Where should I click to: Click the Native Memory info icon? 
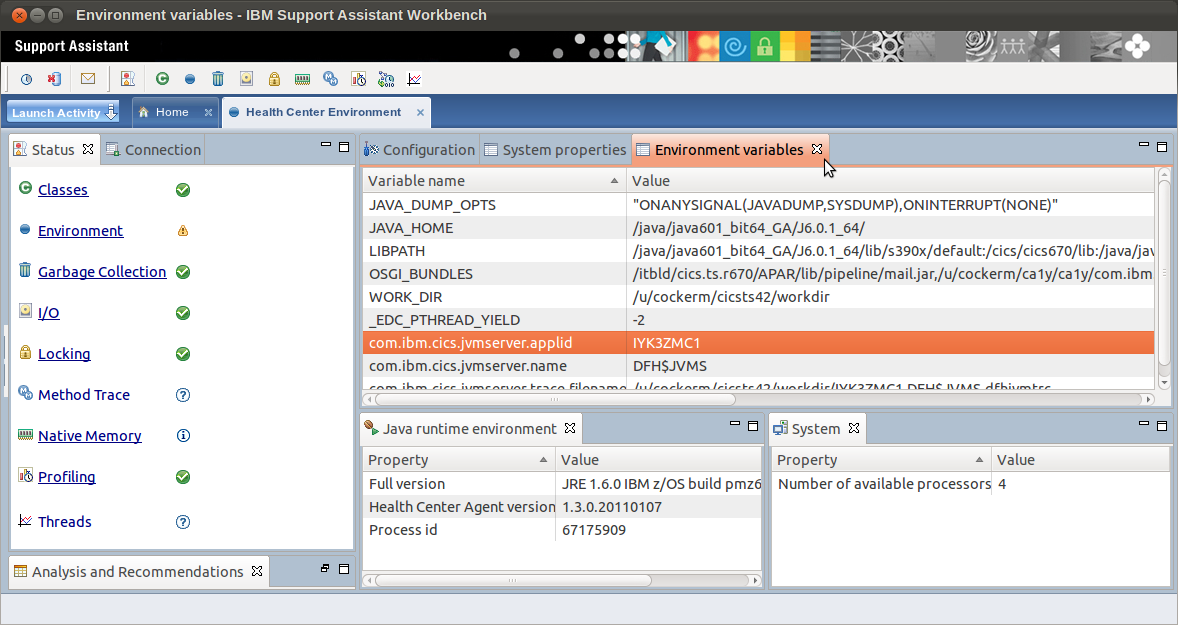pyautogui.click(x=183, y=436)
